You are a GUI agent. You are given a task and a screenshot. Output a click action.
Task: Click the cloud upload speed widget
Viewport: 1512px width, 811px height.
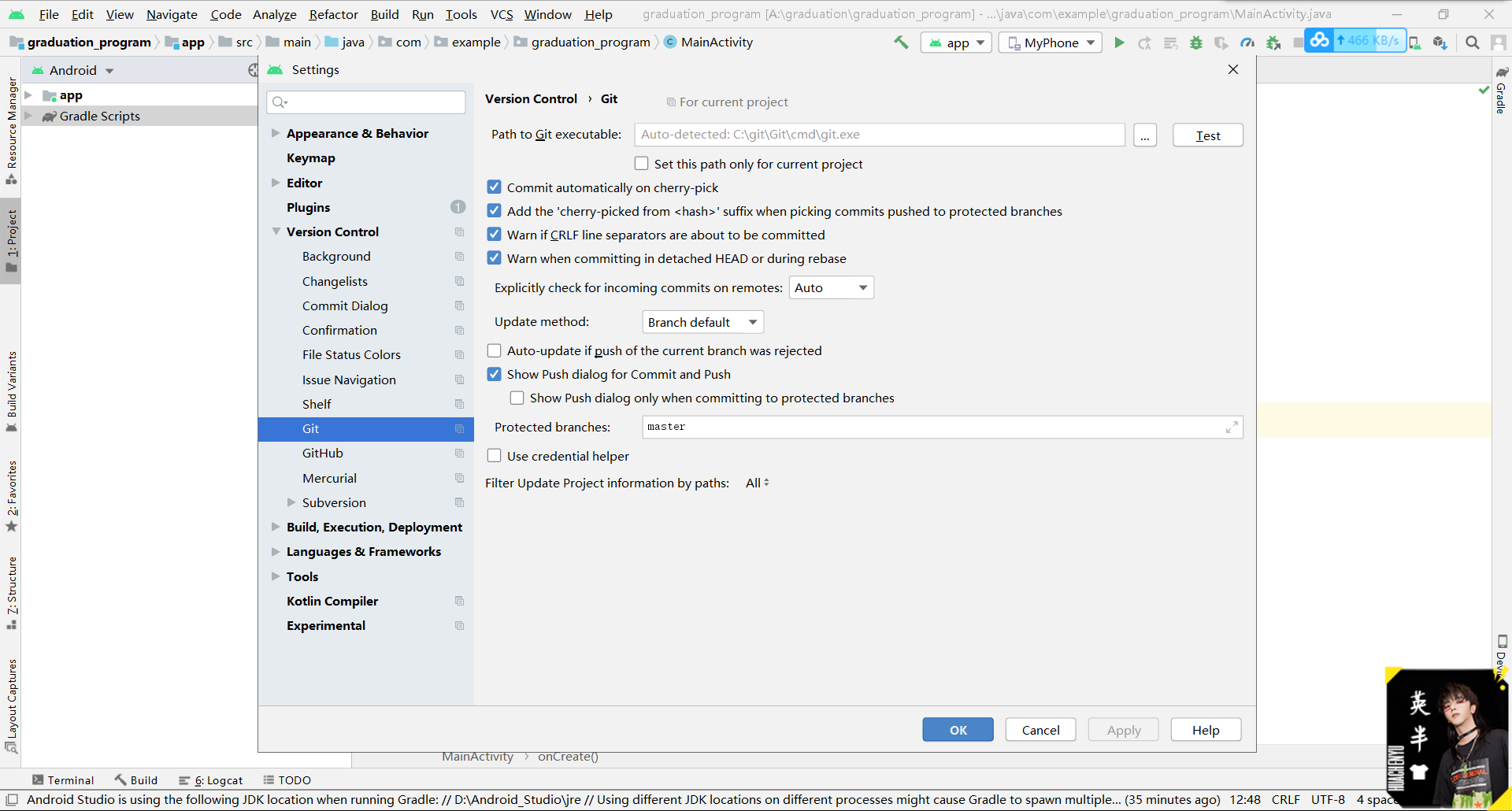[1354, 40]
